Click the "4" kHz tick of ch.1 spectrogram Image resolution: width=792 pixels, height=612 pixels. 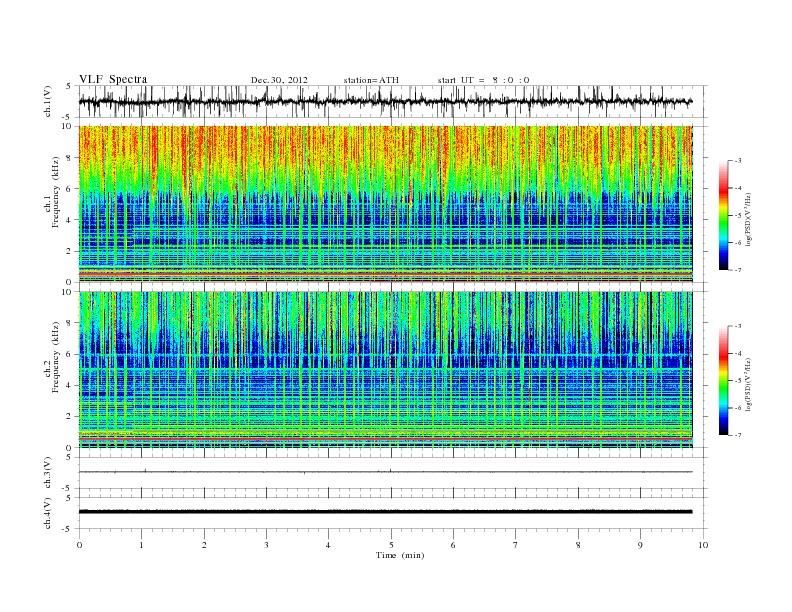(x=69, y=220)
